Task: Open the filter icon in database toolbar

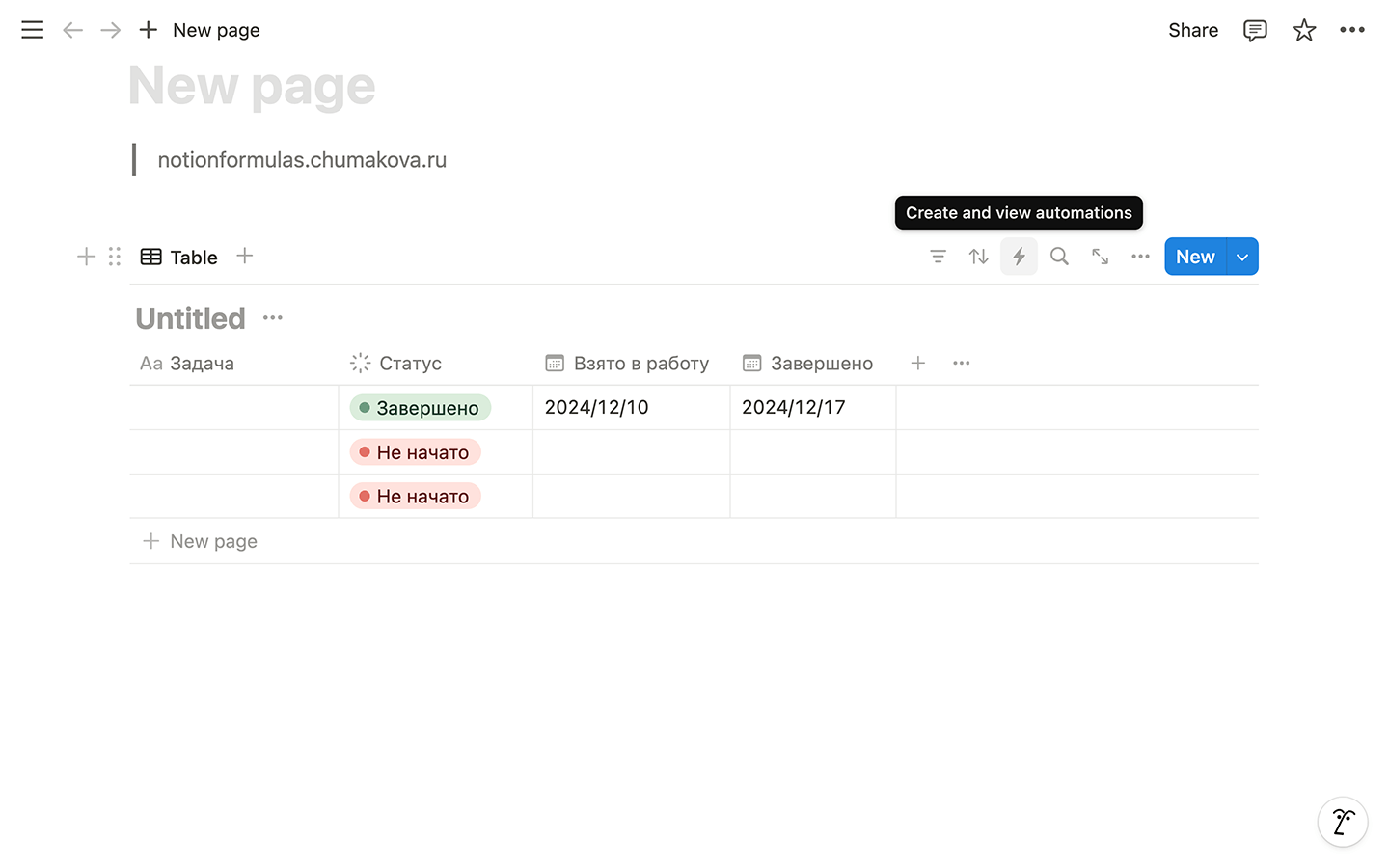Action: click(938, 257)
